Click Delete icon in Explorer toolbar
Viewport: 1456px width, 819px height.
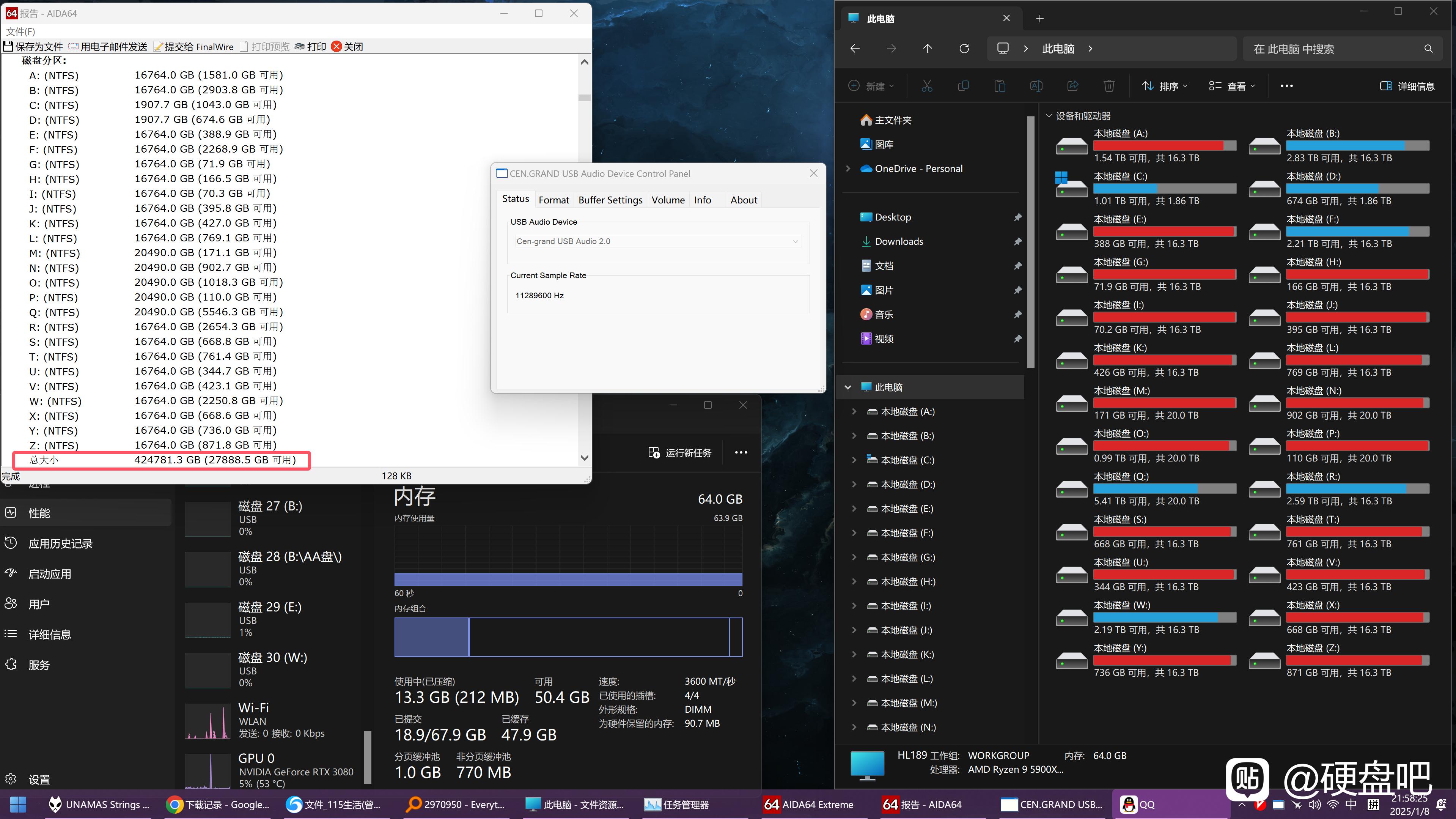1109,86
